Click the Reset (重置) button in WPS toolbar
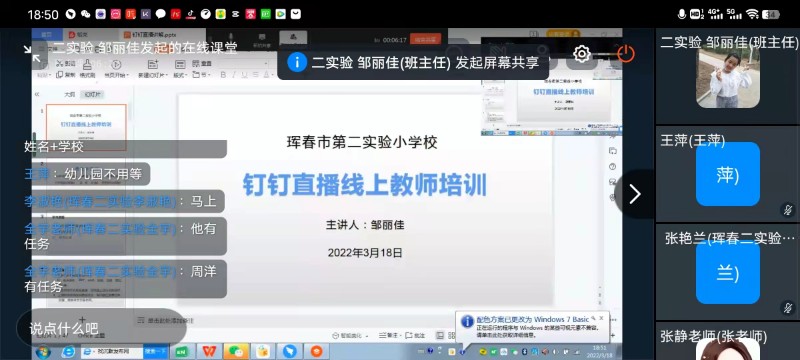 (x=202, y=64)
